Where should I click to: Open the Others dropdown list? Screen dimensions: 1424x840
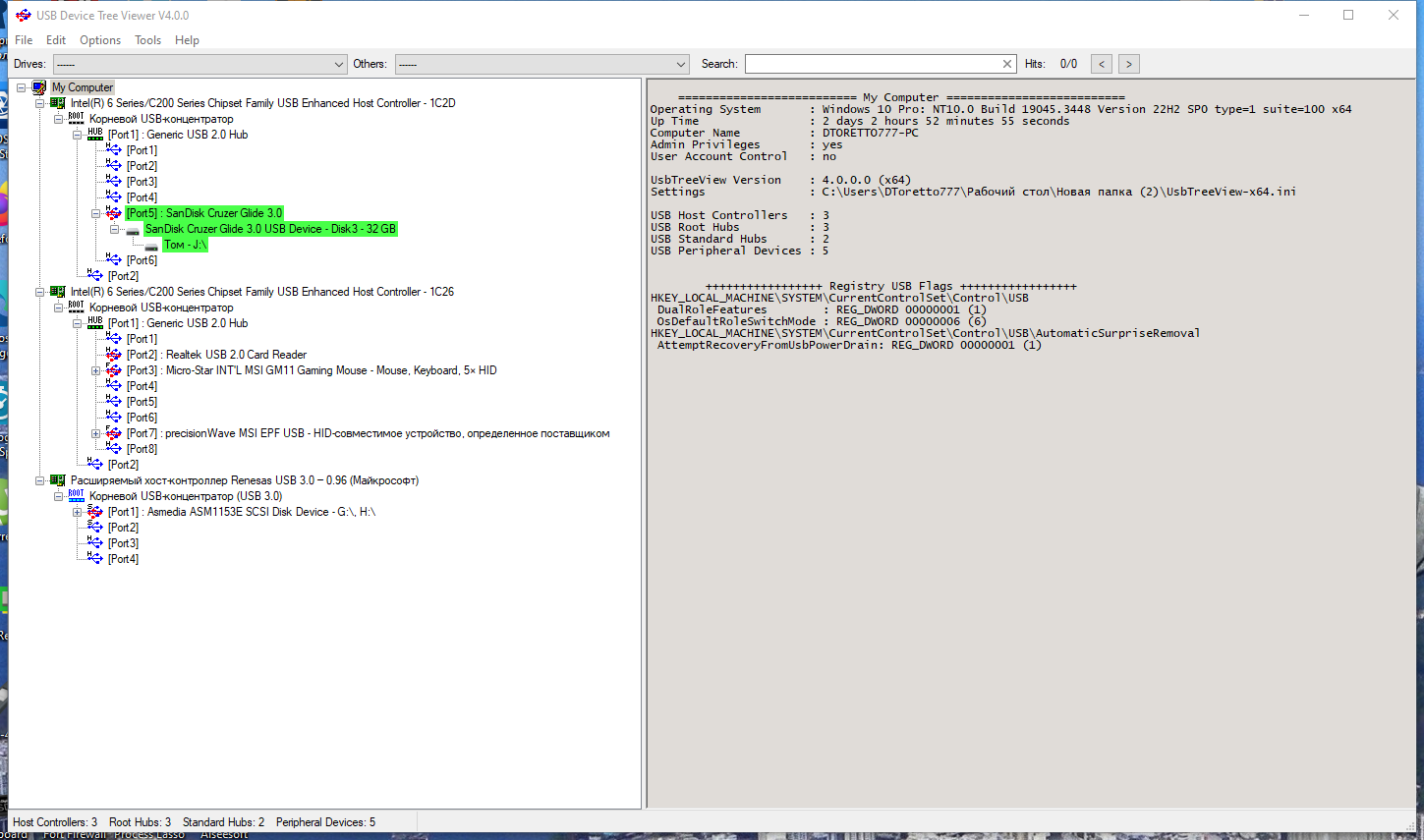(x=541, y=64)
